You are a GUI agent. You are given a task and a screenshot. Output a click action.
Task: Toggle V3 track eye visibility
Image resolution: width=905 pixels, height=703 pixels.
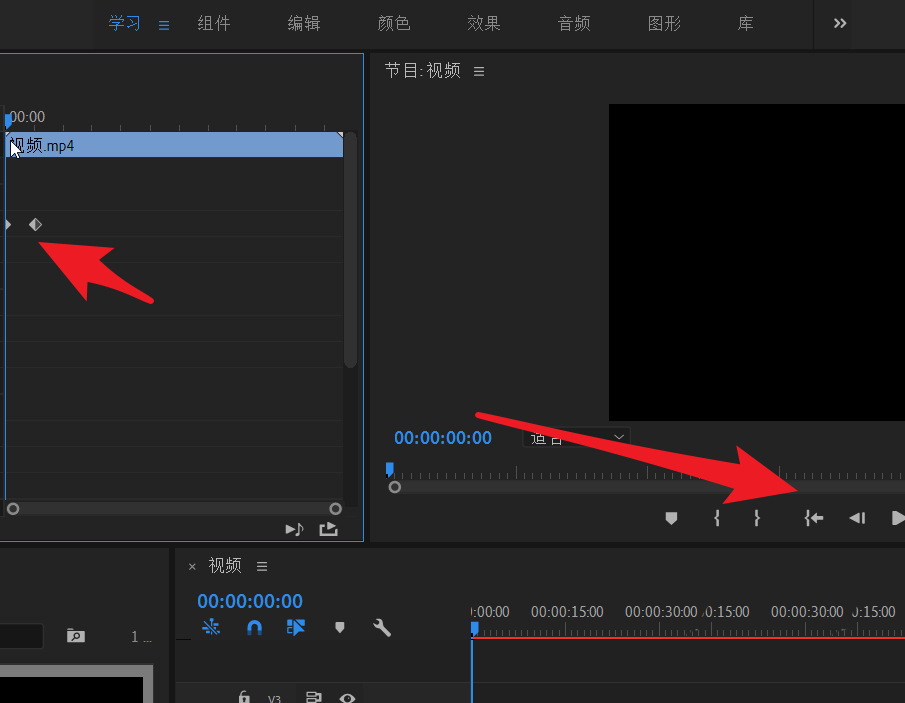347,697
